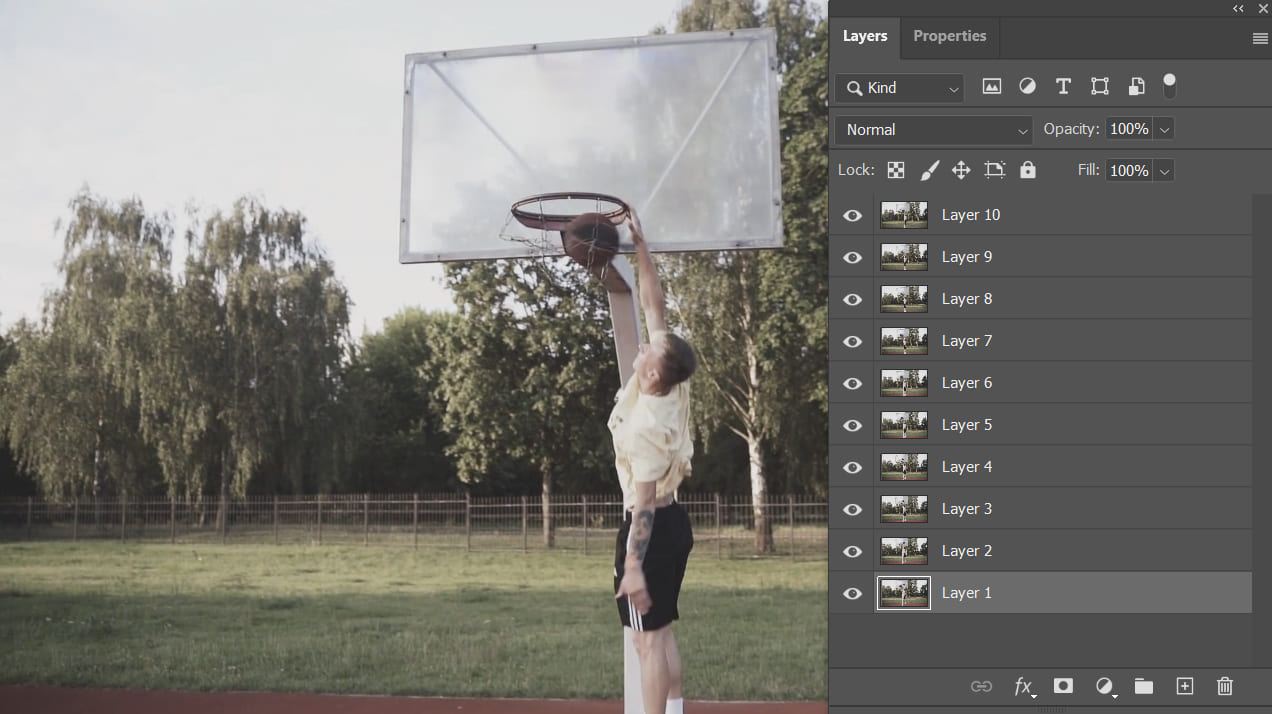Open the Opacity percentage dropdown
Image resolution: width=1272 pixels, height=714 pixels.
click(1163, 128)
